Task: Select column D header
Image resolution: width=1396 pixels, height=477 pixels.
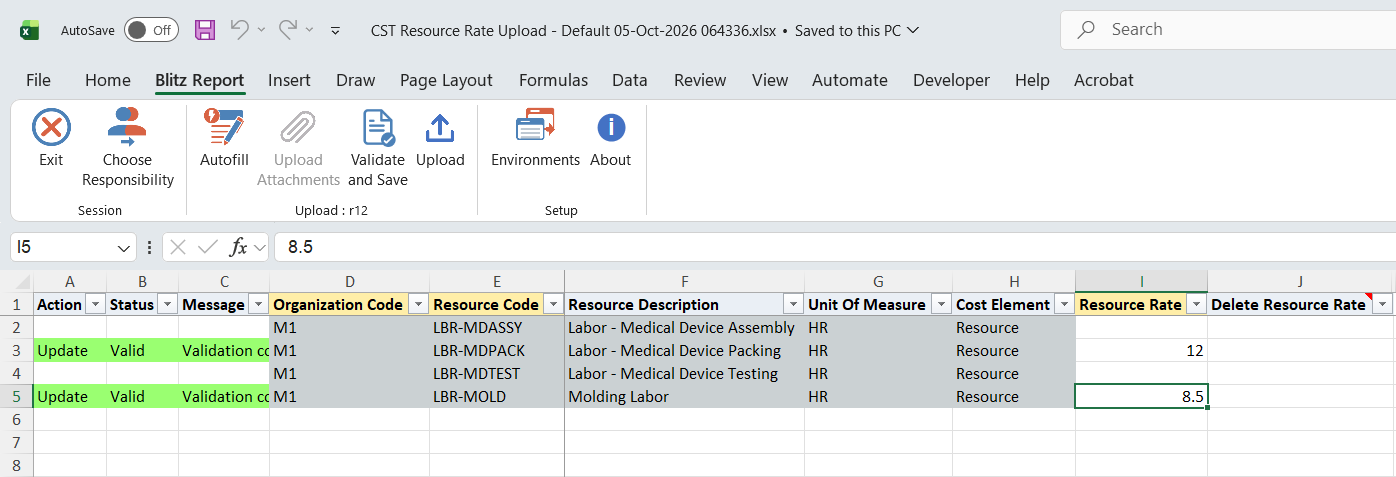Action: tap(349, 282)
